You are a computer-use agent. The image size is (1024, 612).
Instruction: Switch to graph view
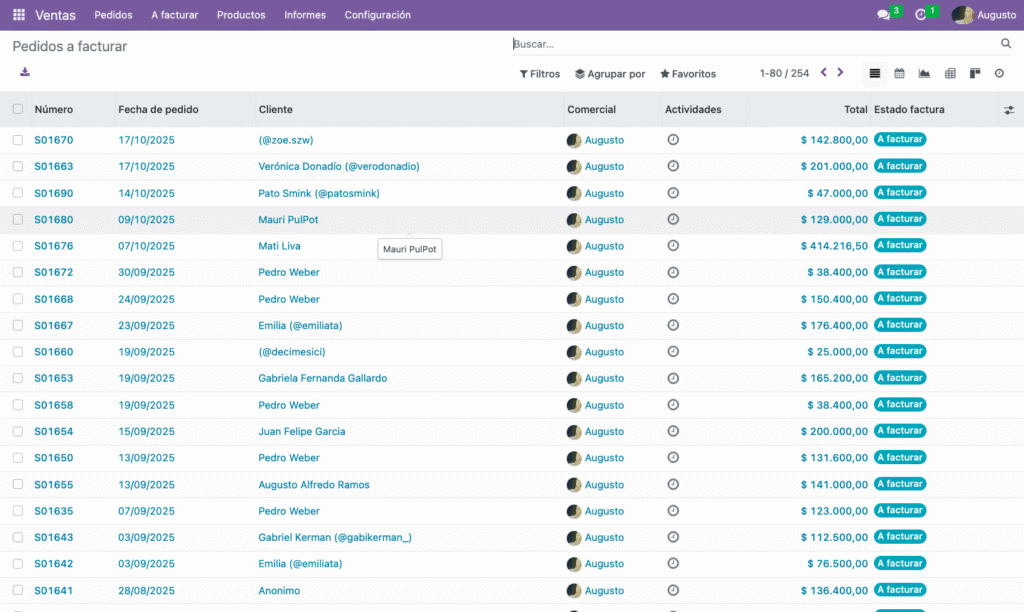pos(924,73)
